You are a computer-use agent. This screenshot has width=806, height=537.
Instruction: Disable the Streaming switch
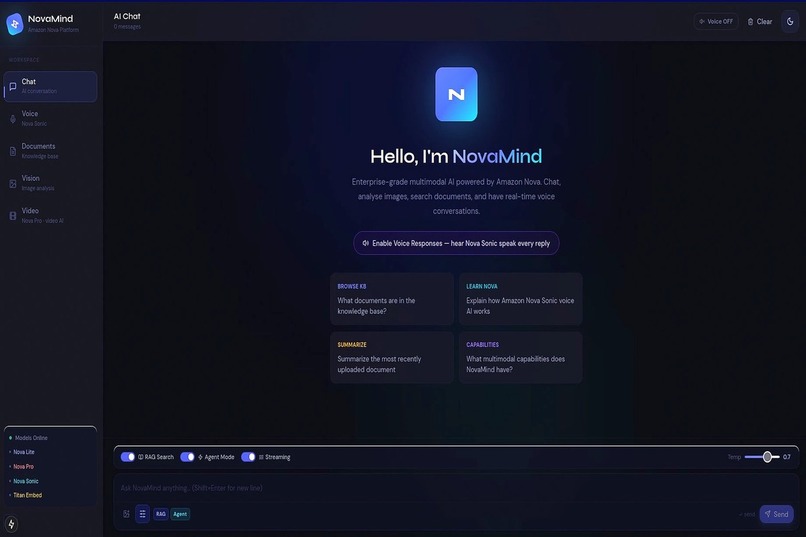pos(248,457)
